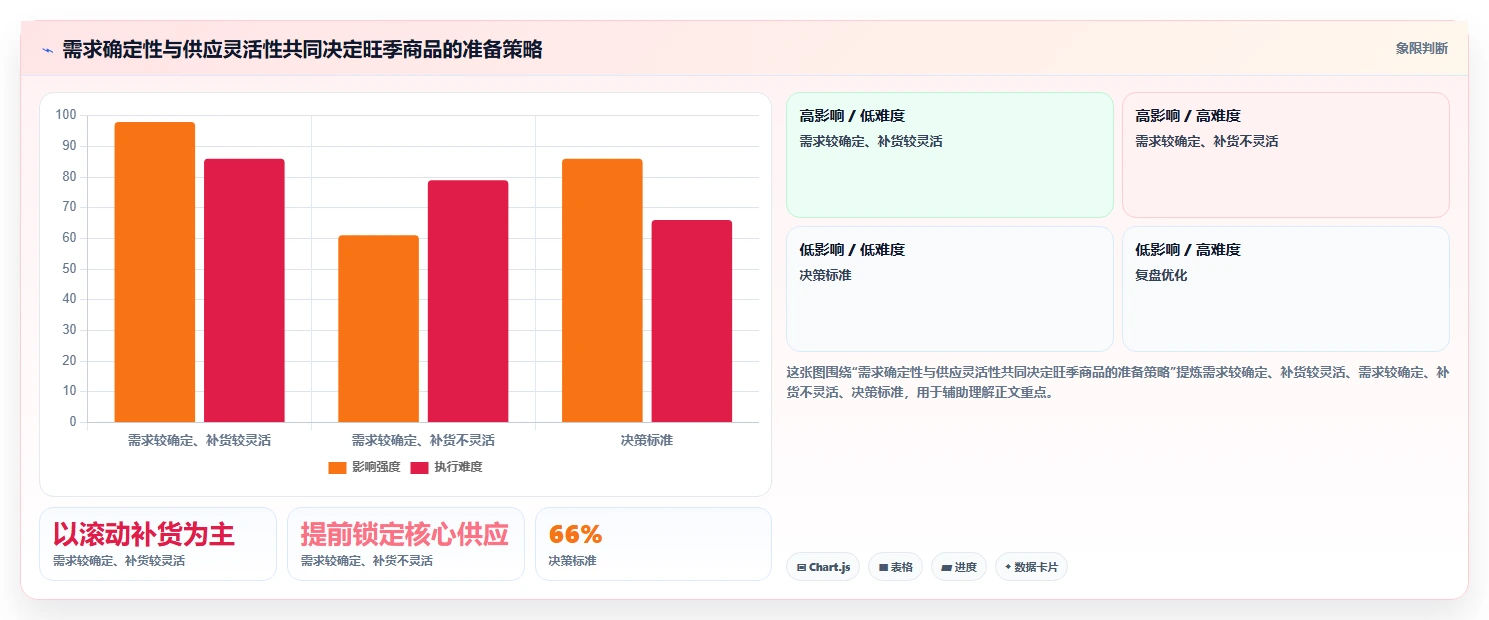The width and height of the screenshot is (1489, 620).
Task: Click the red 执行难度 legend swatch
Action: click(419, 467)
